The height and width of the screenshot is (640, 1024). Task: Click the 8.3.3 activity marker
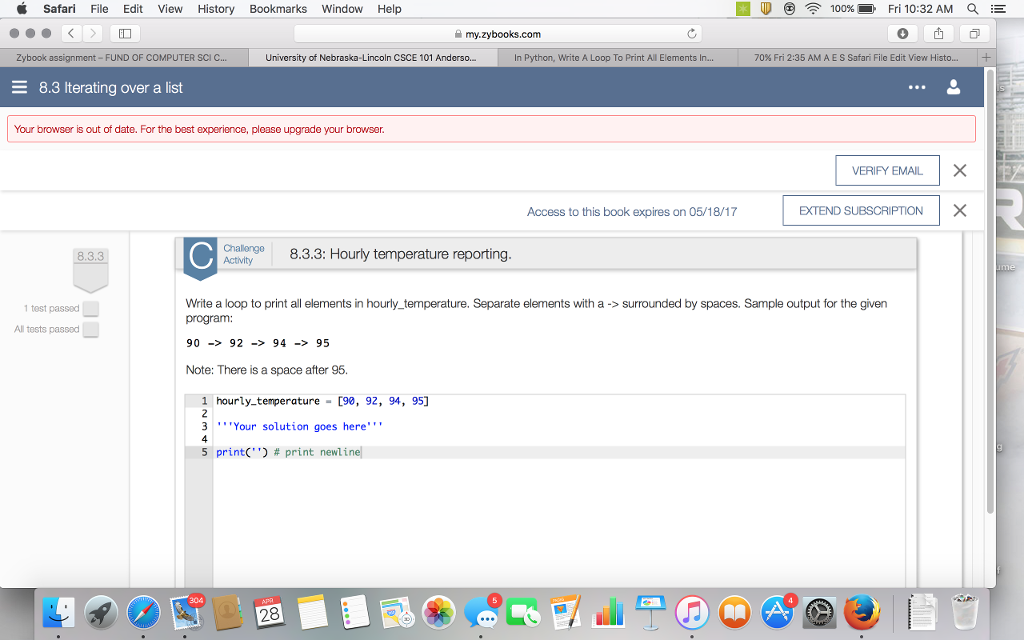[90, 269]
